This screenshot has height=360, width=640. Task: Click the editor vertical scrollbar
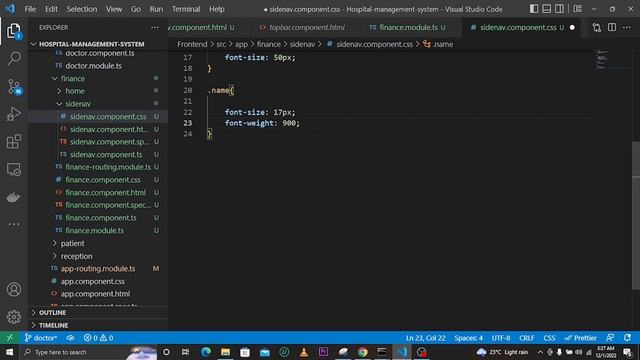click(636, 216)
